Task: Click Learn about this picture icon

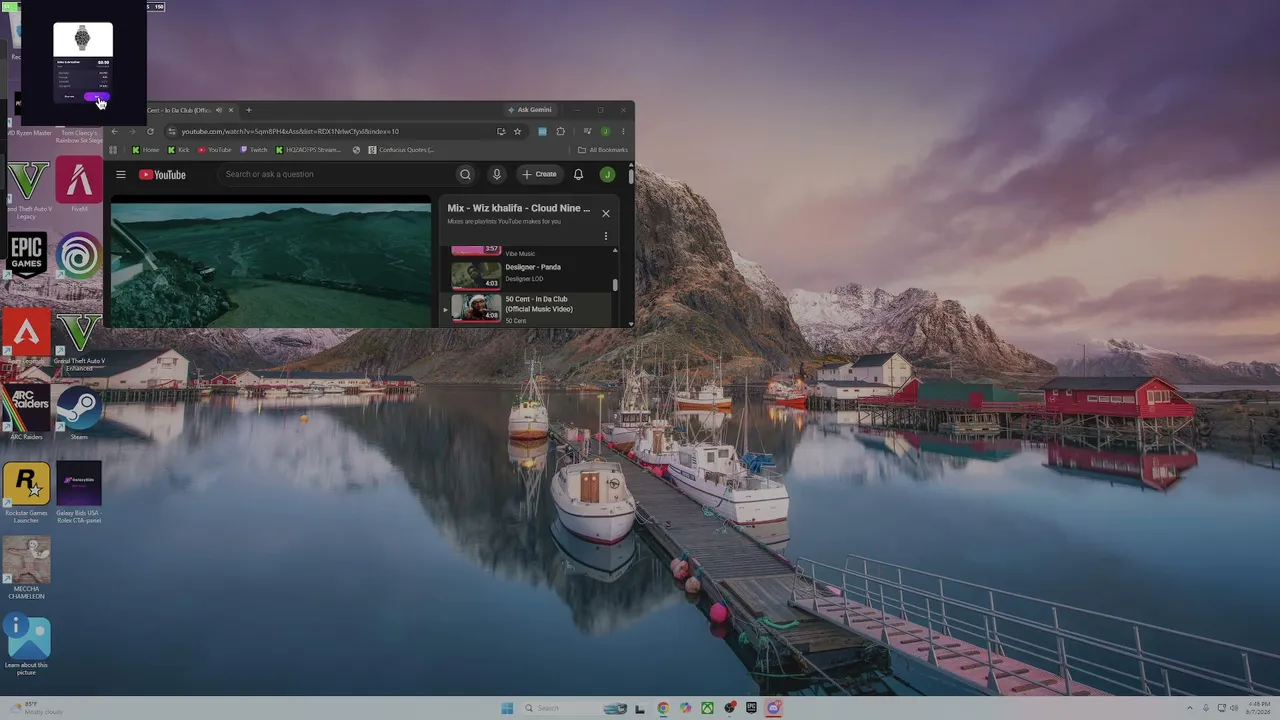Action: pos(27,645)
